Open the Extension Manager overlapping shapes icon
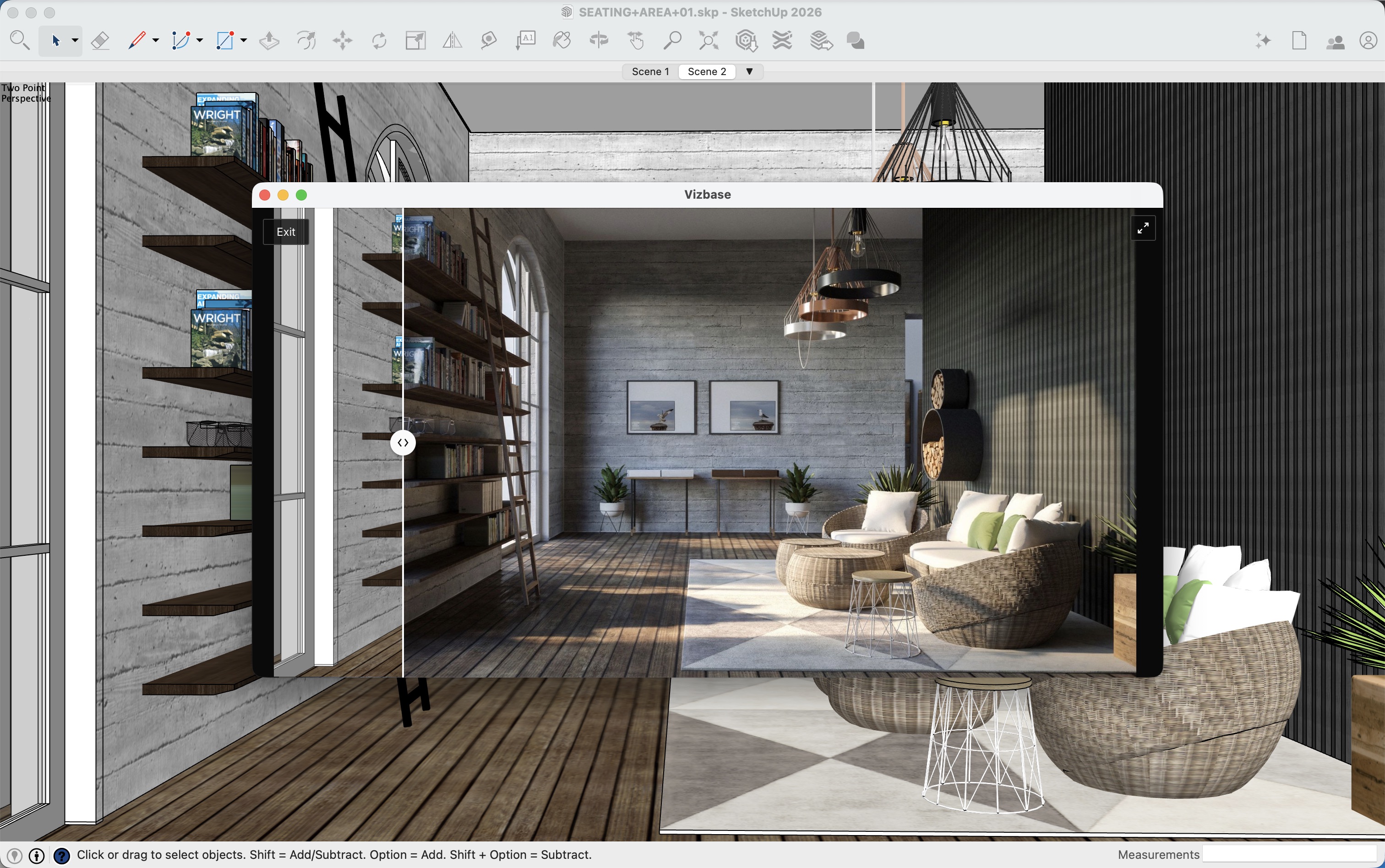 (x=856, y=41)
